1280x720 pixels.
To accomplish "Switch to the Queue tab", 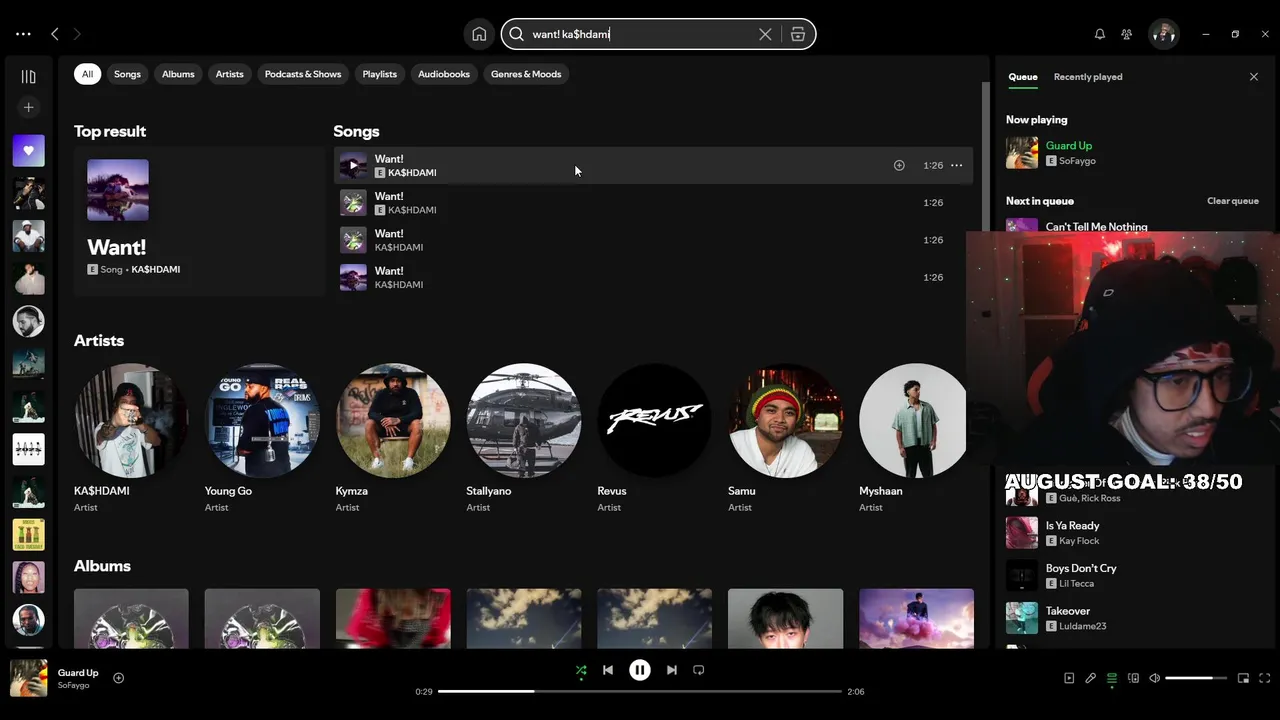I will 1022,77.
